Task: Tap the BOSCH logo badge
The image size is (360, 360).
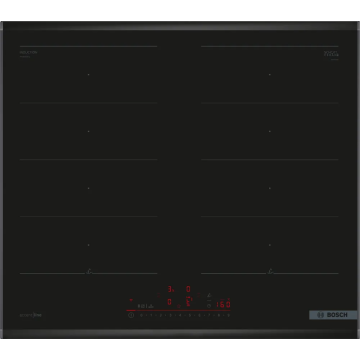Action: pyautogui.click(x=333, y=315)
